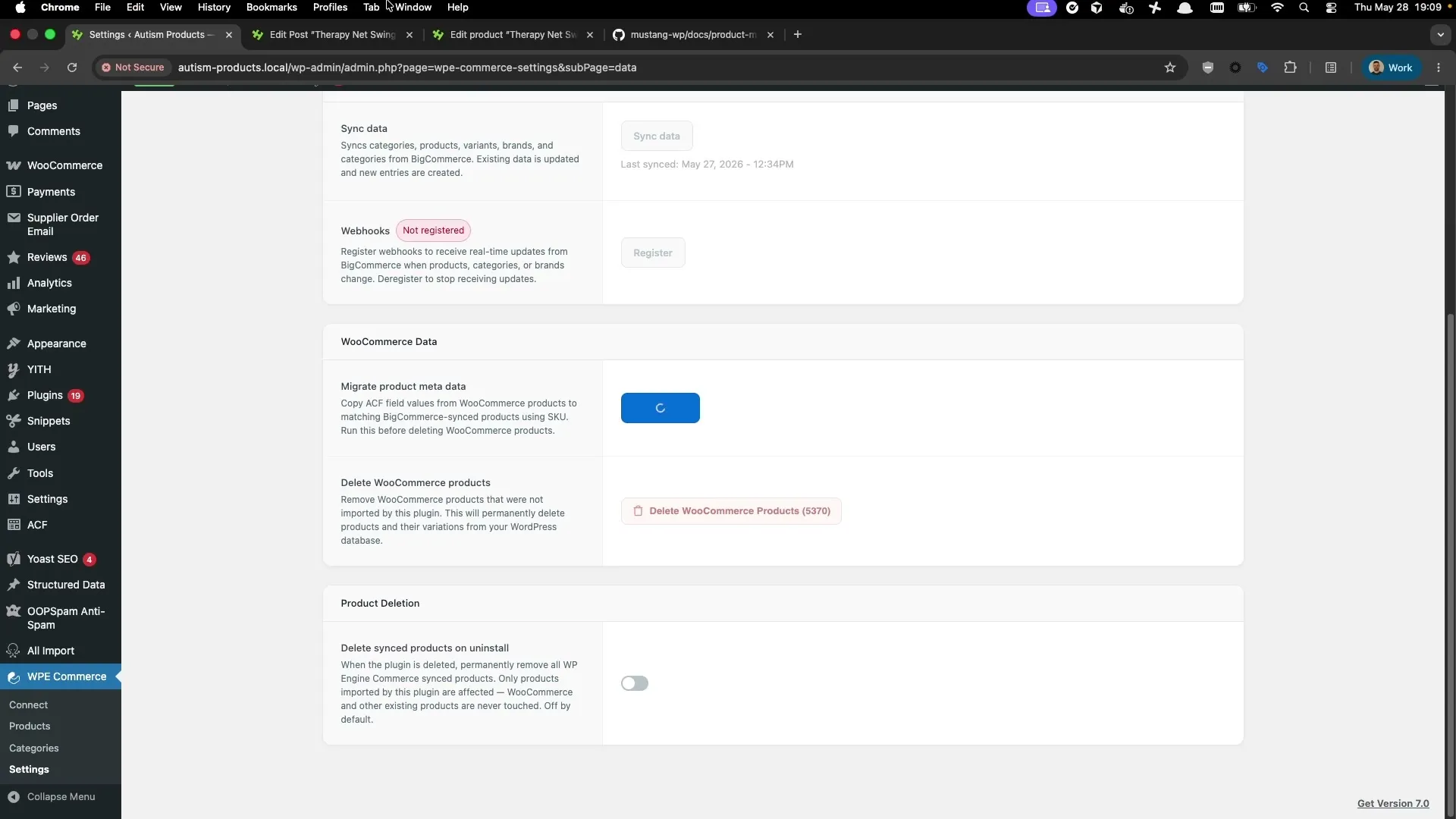
Task: Click the Sync data button
Action: 657,136
